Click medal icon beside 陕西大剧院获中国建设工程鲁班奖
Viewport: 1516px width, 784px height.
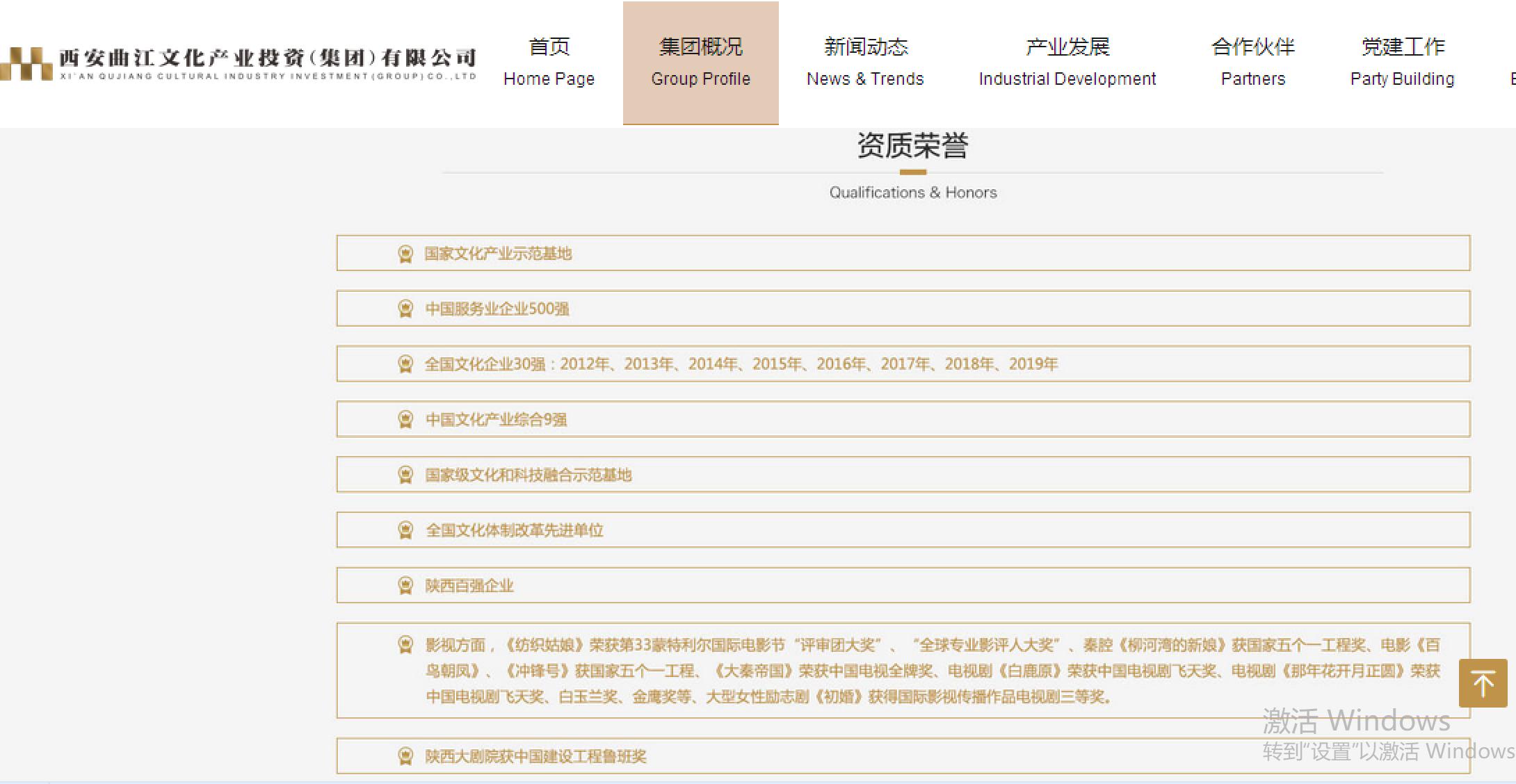pos(405,756)
